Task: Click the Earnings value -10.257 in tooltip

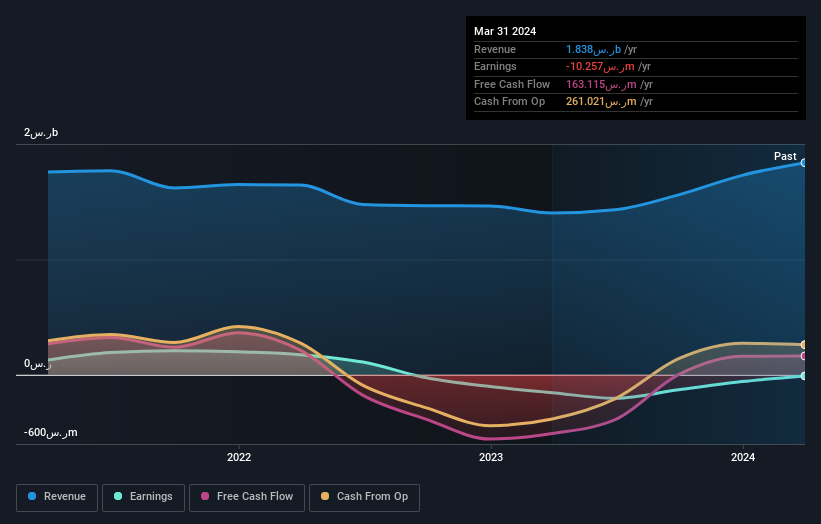Action: coord(600,66)
